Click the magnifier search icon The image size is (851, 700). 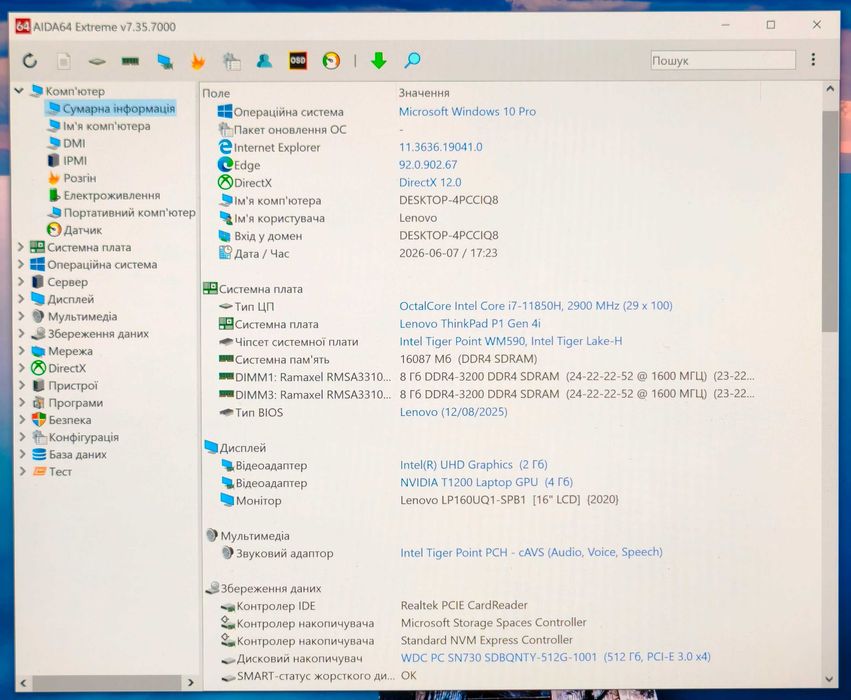pos(412,60)
